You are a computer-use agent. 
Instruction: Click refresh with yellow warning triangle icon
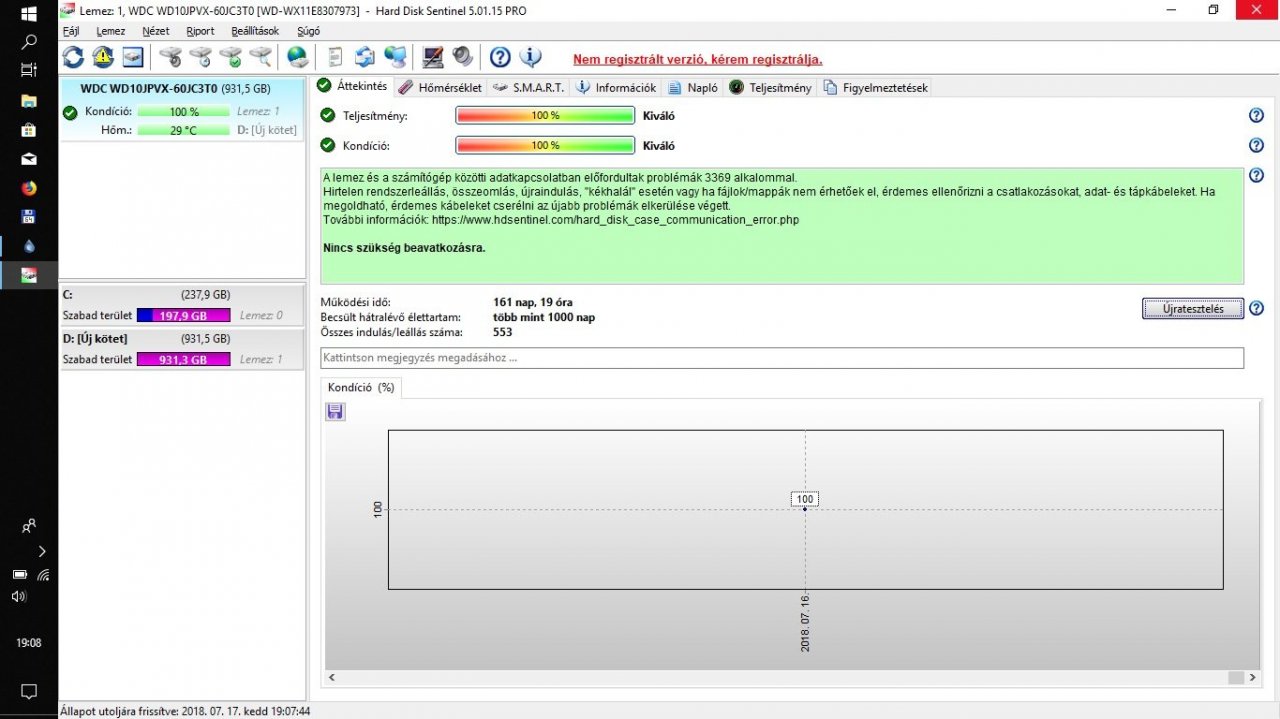103,57
